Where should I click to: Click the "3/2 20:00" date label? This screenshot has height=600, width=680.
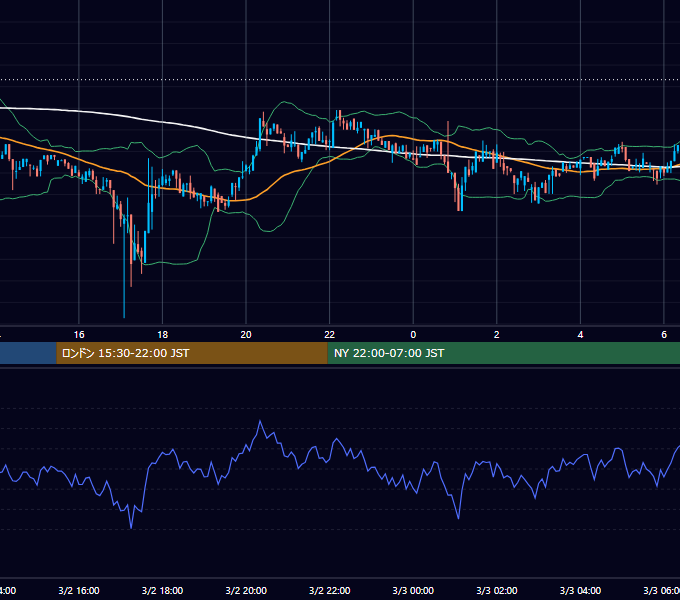point(246,590)
